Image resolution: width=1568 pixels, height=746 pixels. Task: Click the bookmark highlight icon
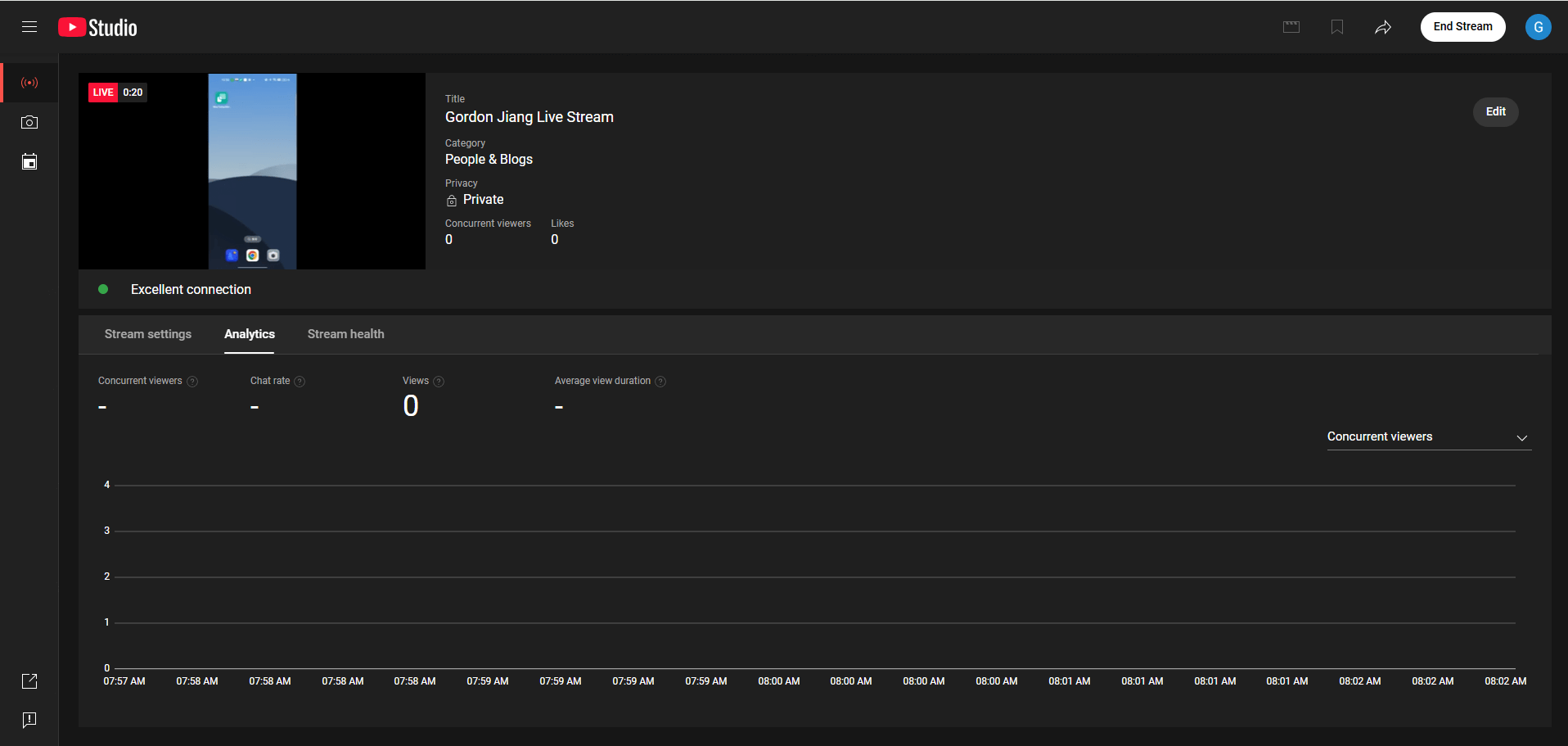(1337, 27)
